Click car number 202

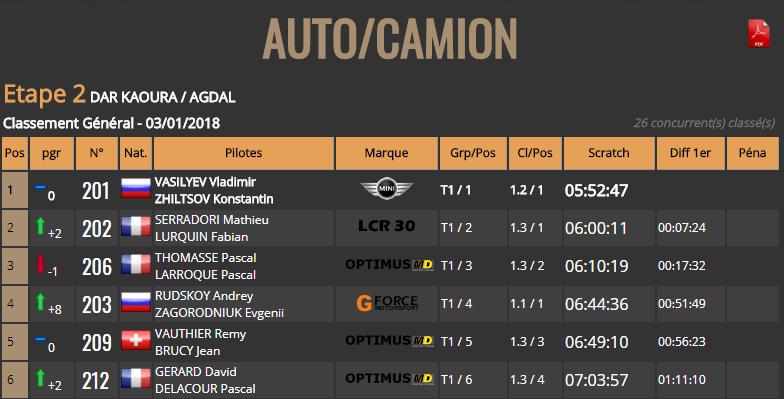(96, 228)
